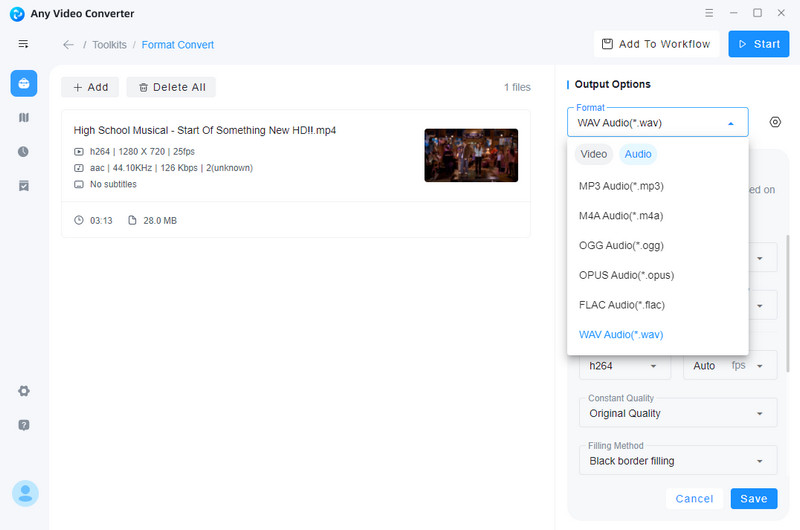Switch to the Audio format tab
The height and width of the screenshot is (530, 800).
click(638, 154)
